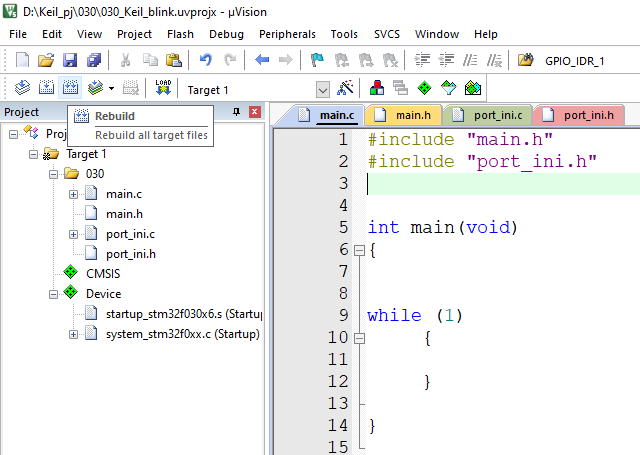The height and width of the screenshot is (455, 640).
Task: Clear all bookmarks icon
Action: [390, 60]
